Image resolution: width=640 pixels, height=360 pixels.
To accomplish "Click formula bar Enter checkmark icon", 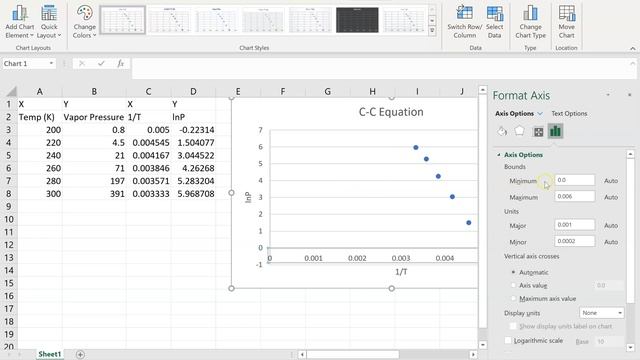I will point(101,63).
